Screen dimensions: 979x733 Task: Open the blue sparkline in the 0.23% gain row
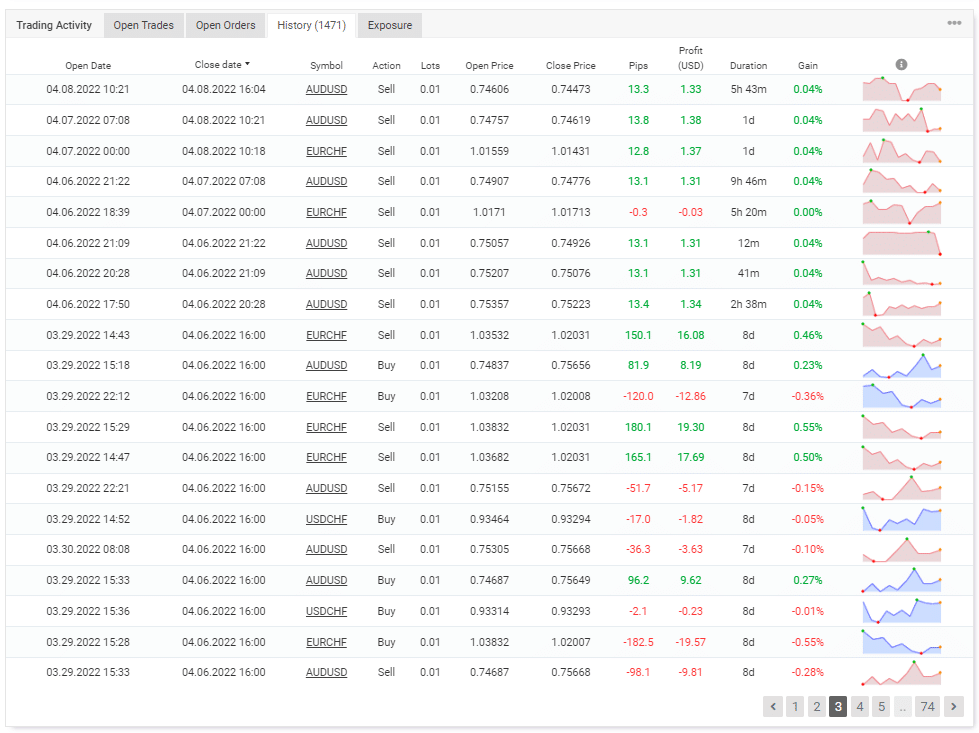coord(902,366)
